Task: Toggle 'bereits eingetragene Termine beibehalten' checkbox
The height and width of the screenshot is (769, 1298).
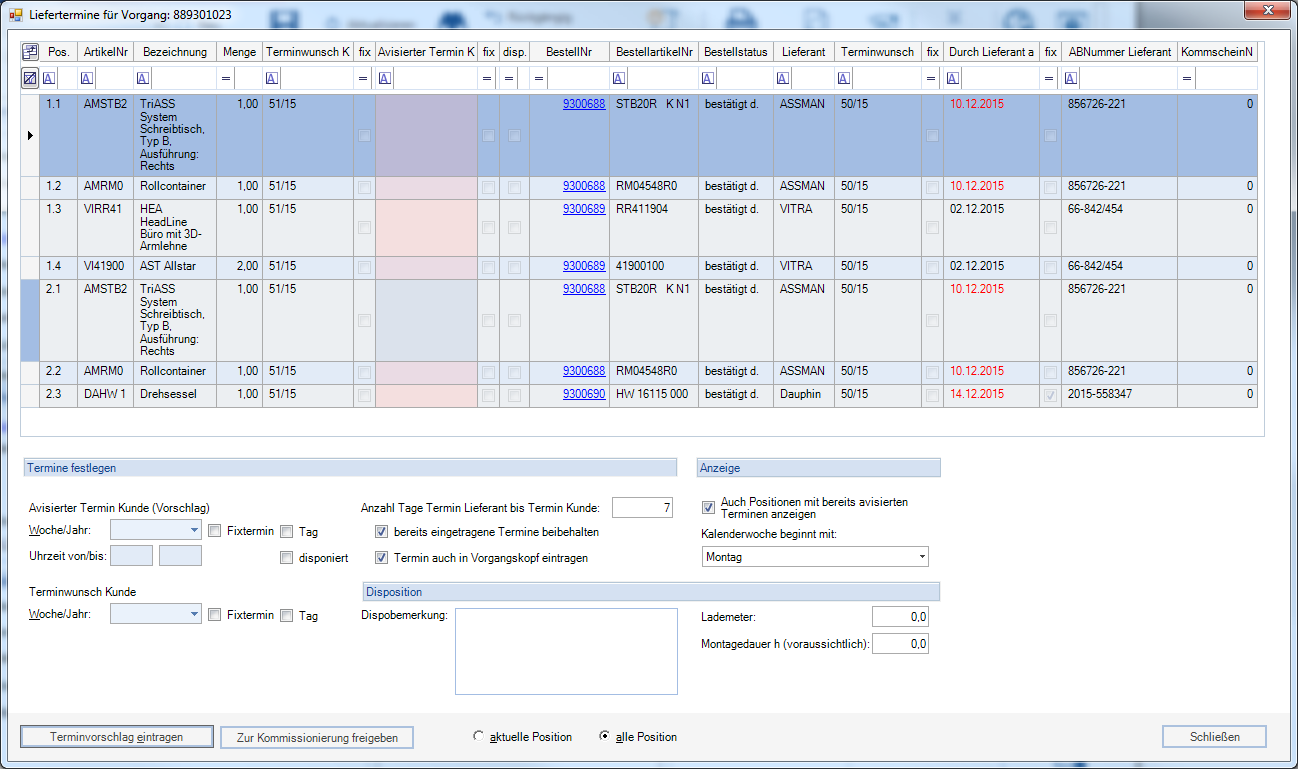Action: click(x=381, y=532)
